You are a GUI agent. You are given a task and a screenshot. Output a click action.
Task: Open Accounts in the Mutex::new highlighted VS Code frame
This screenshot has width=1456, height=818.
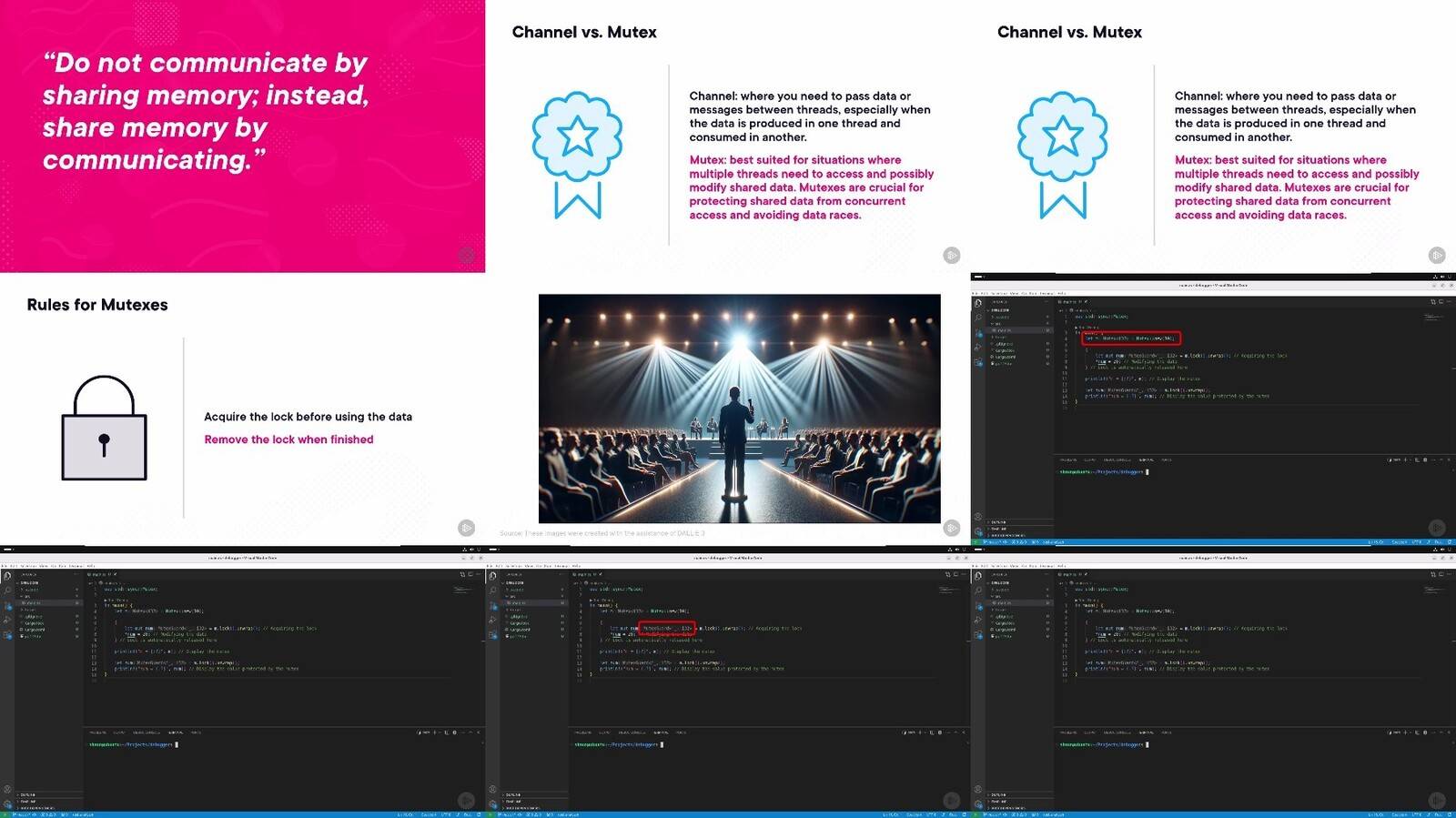(978, 516)
